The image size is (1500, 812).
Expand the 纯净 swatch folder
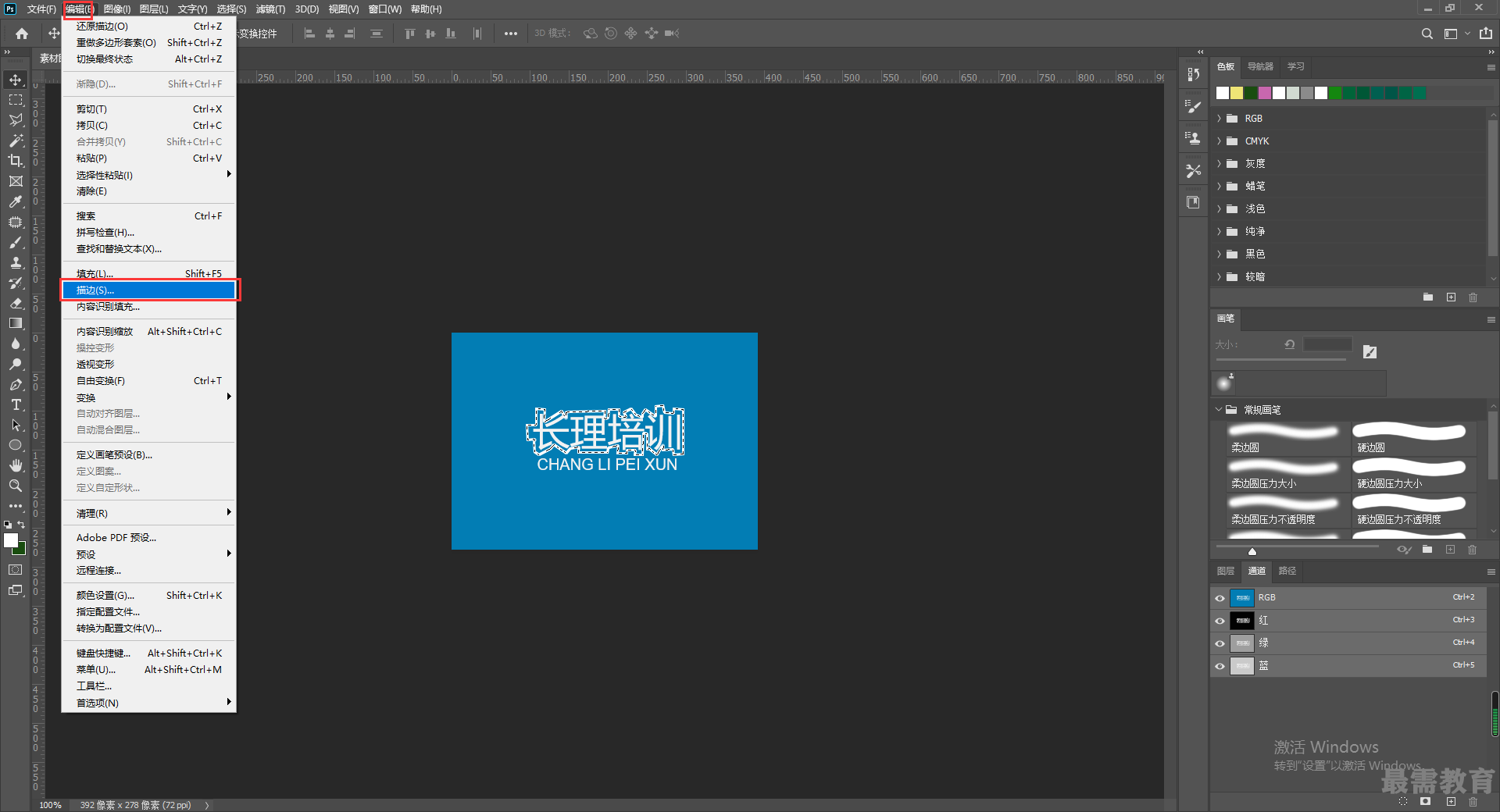[1219, 232]
